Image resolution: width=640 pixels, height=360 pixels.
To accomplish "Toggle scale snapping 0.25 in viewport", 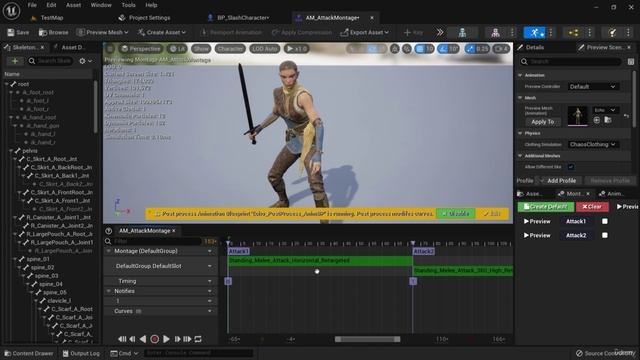I will (x=477, y=49).
